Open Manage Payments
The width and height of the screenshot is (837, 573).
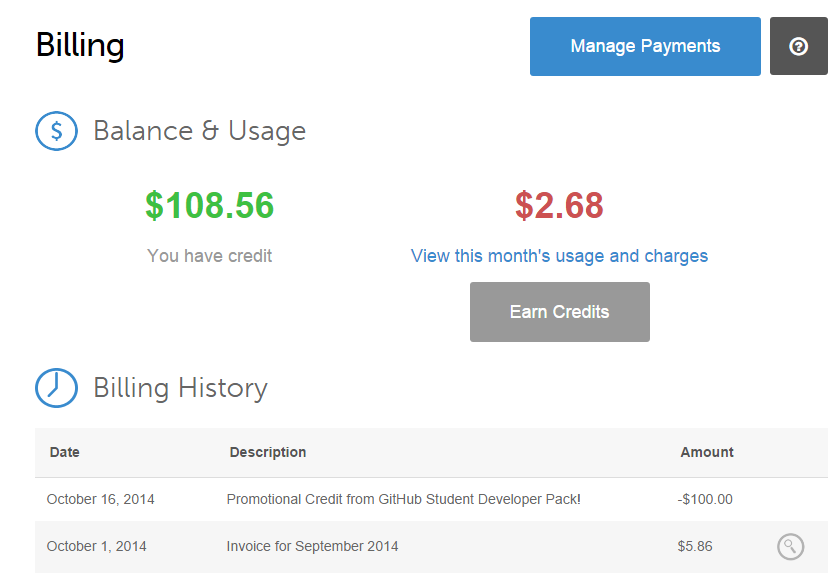[645, 46]
